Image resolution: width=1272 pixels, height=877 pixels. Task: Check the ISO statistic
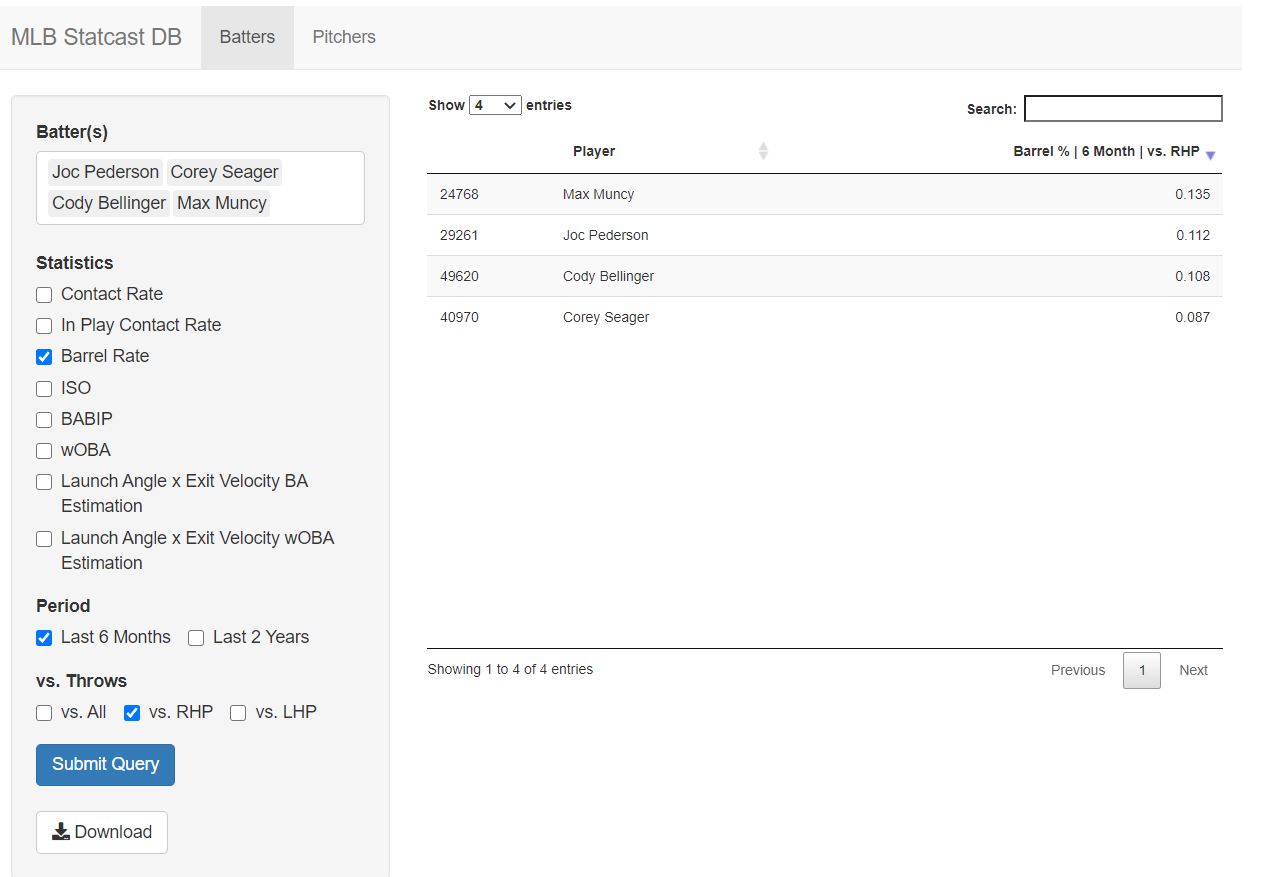(44, 389)
